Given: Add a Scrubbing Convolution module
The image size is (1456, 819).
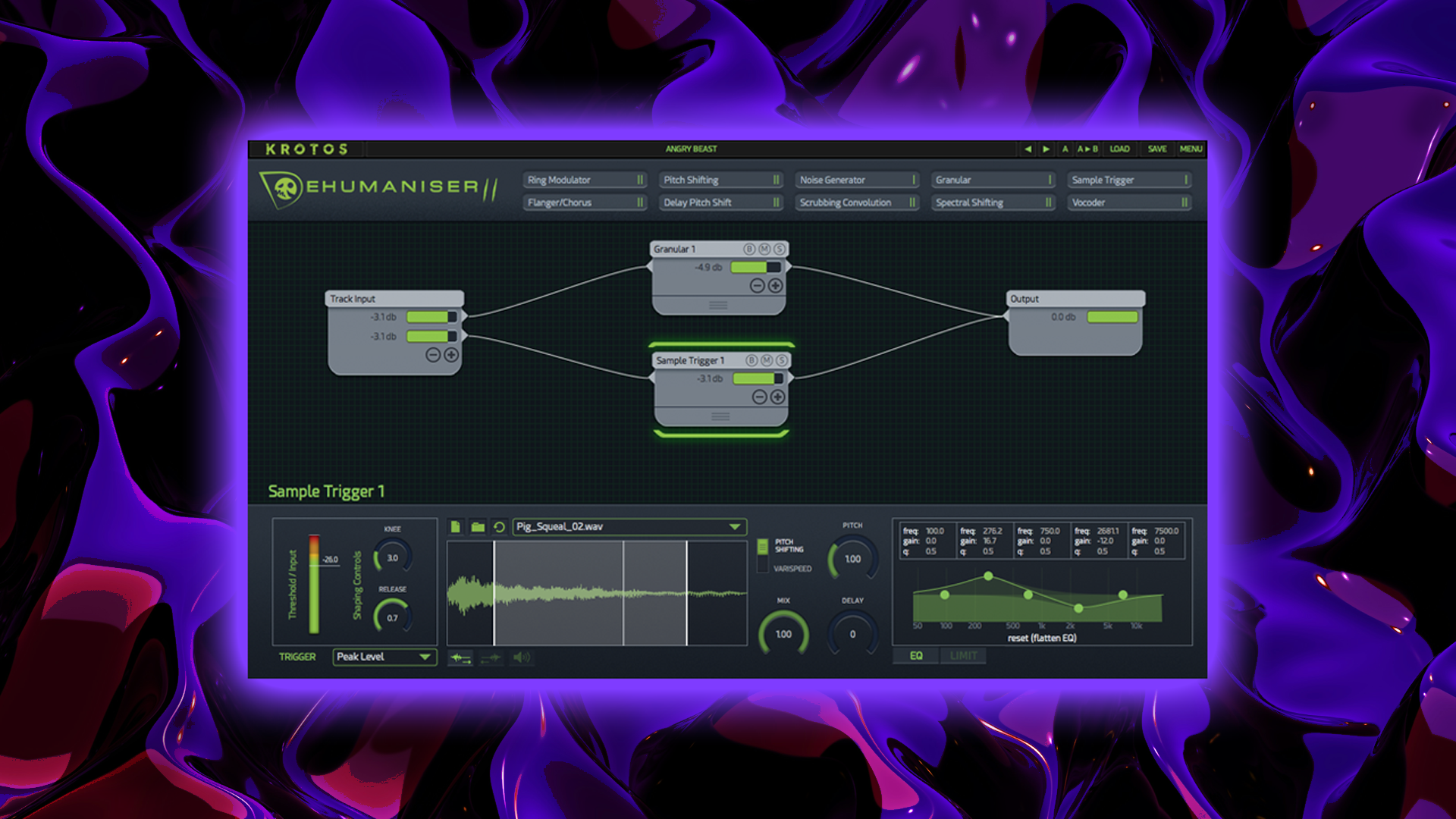Looking at the screenshot, I should point(857,202).
